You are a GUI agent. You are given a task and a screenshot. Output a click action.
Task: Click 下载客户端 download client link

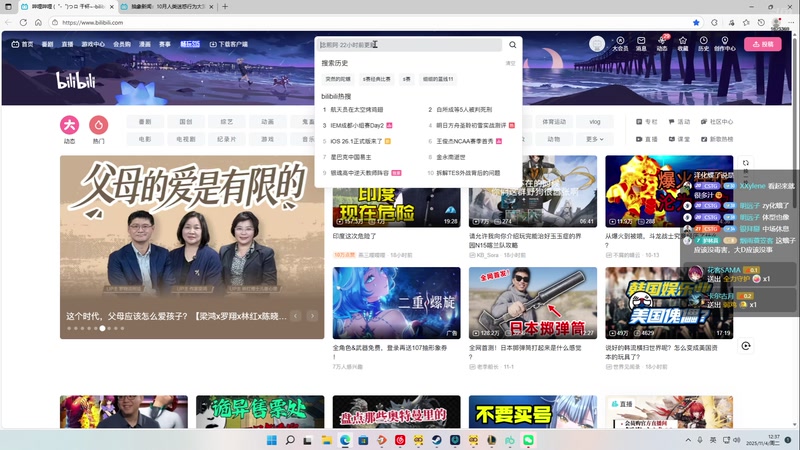pos(229,44)
